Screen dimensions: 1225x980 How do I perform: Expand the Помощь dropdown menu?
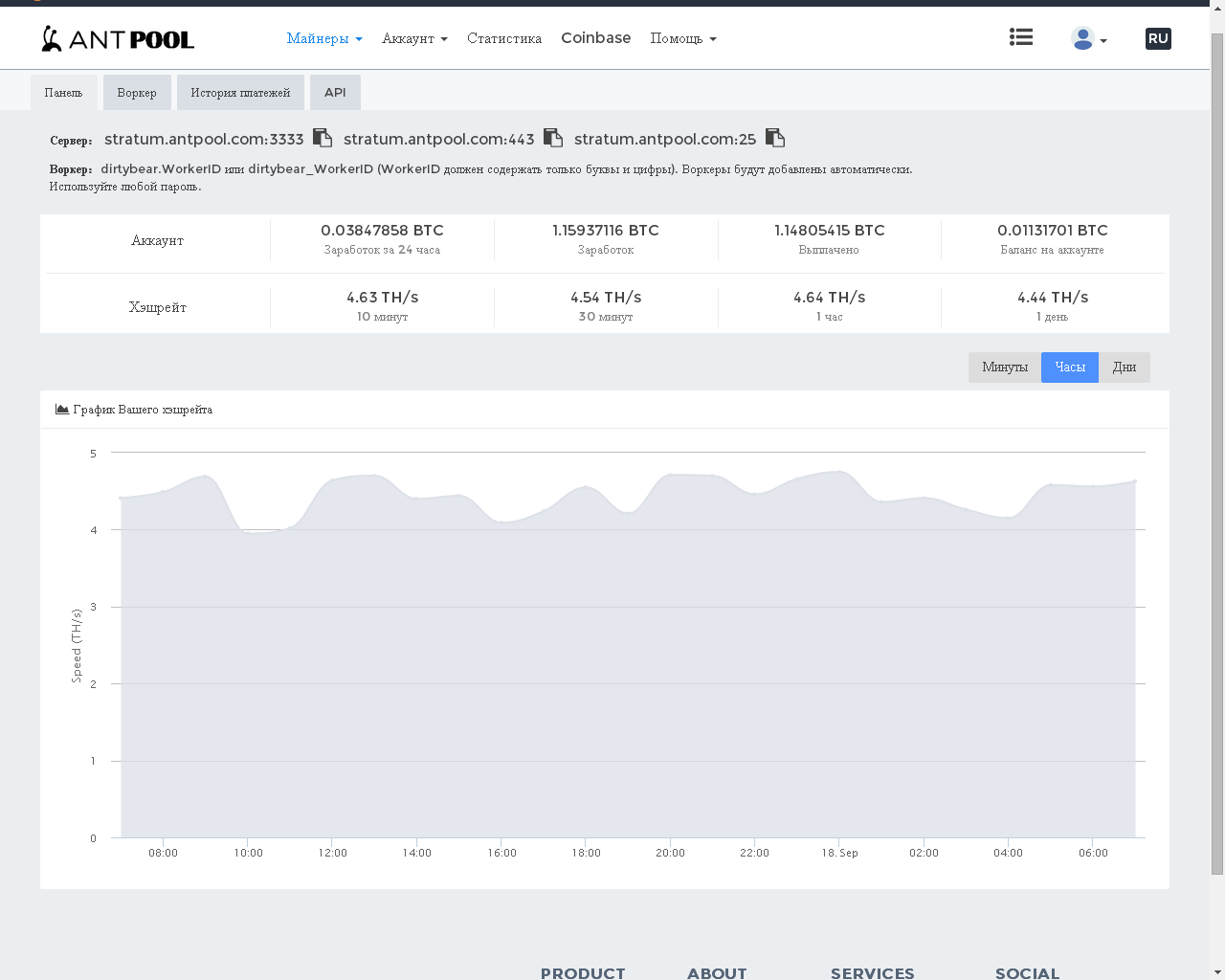pyautogui.click(x=683, y=38)
